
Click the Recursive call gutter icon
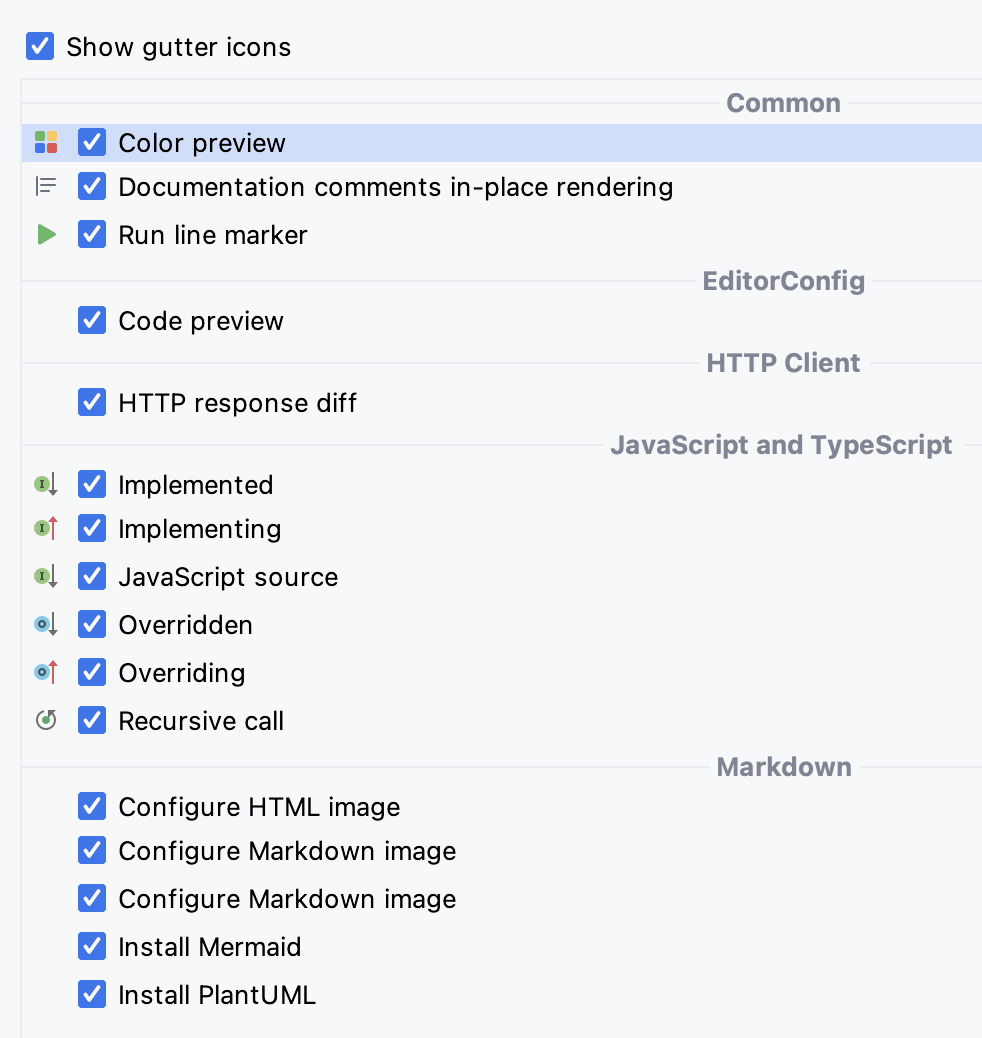[45, 720]
